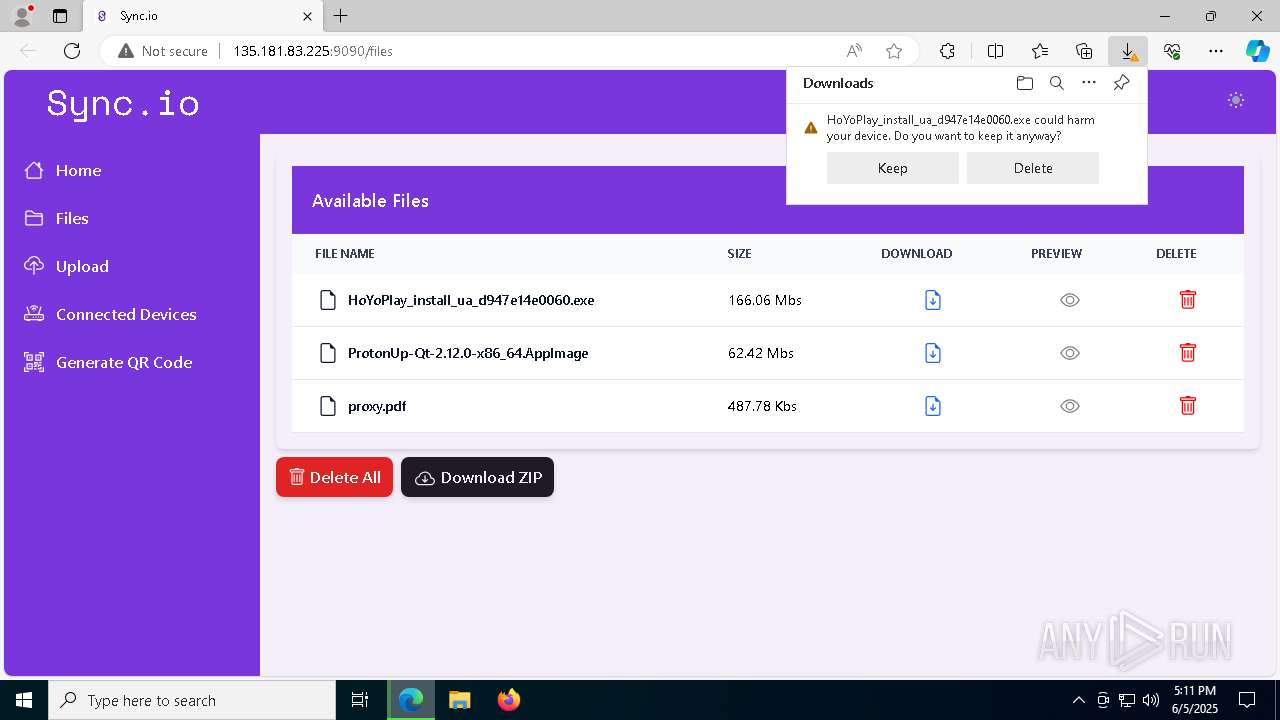Open the Extensions menu
The image size is (1280, 720).
(x=947, y=51)
